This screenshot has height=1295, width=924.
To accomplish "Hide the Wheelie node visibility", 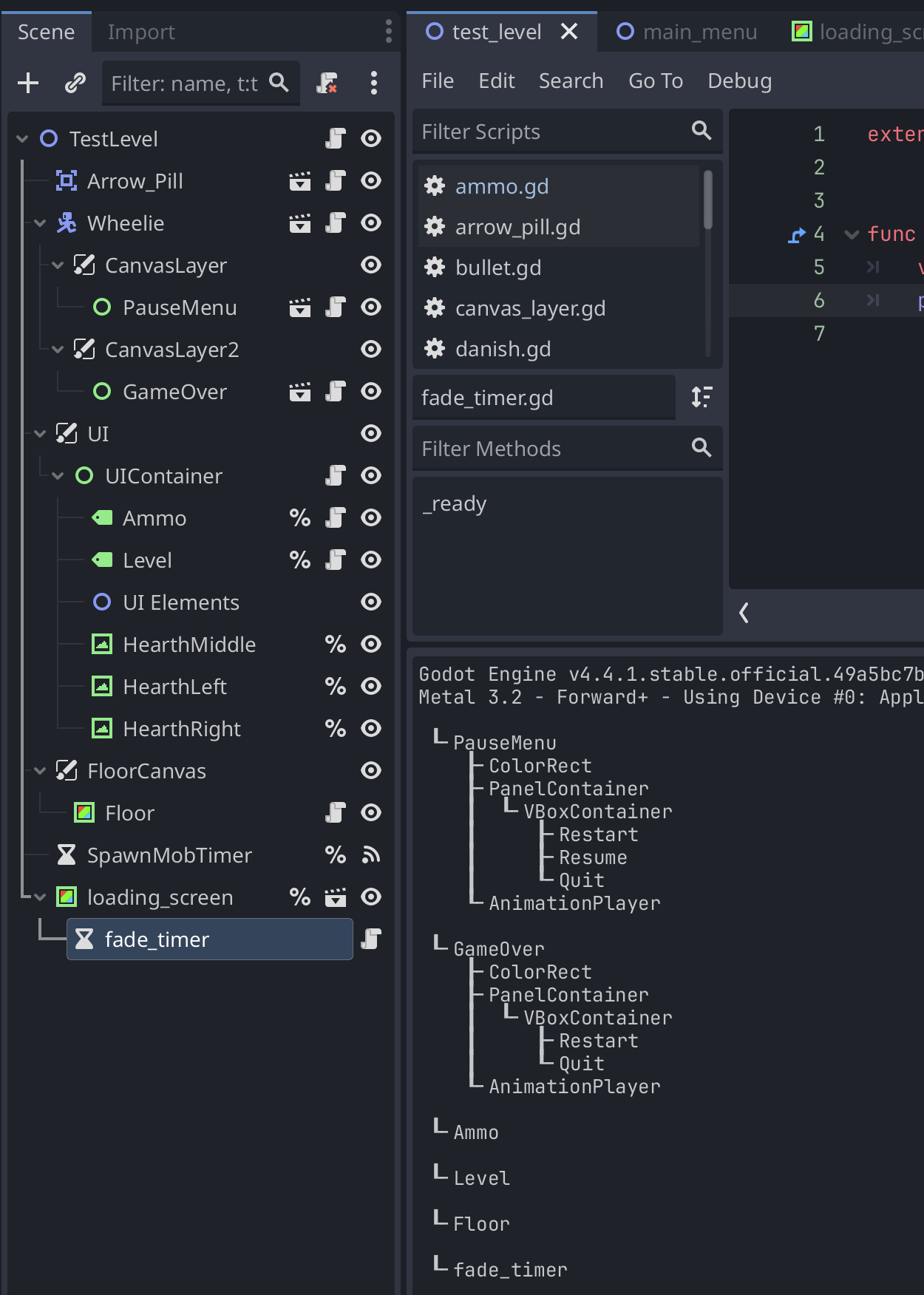I will 371,223.
